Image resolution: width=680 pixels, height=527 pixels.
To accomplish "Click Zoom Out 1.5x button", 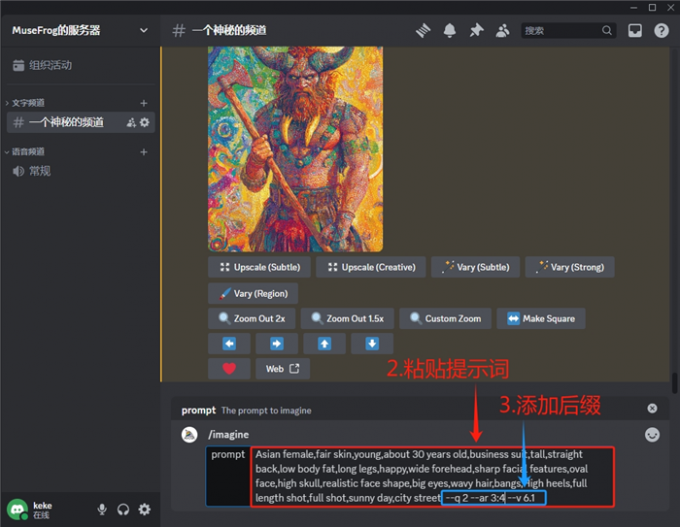I will 347,318.
